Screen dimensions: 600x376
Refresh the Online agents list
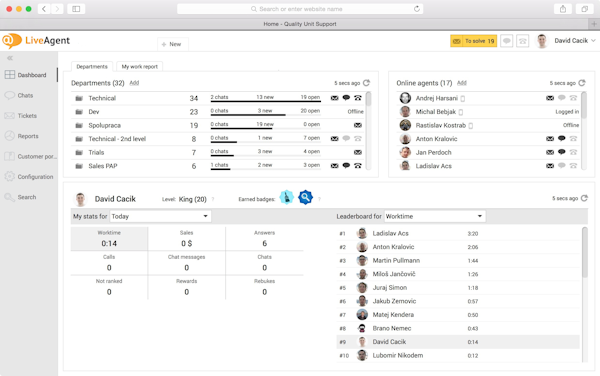[x=582, y=83]
